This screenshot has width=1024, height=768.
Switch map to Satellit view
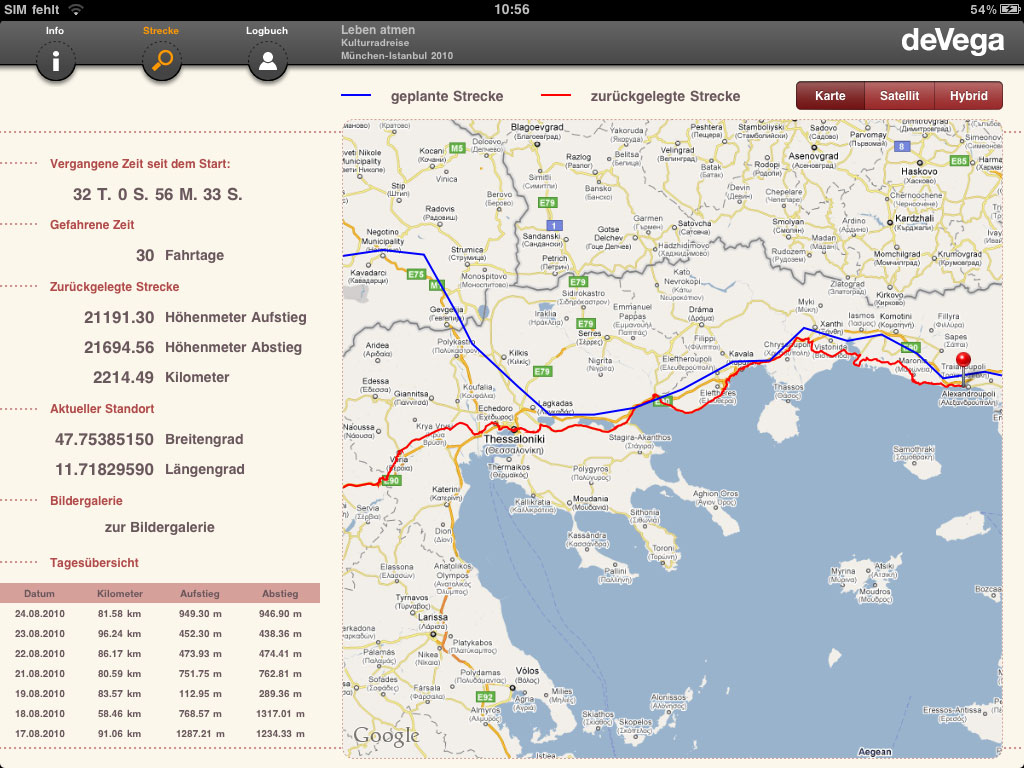[899, 96]
